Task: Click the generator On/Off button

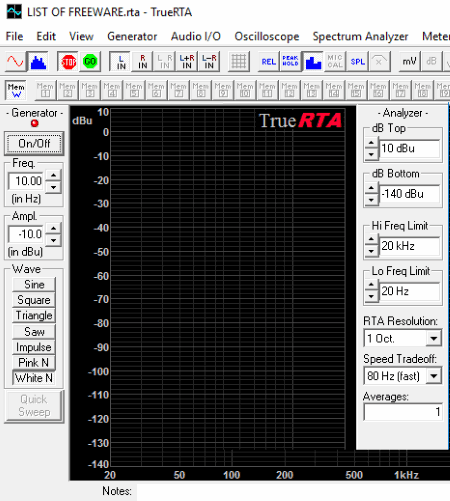Action: pos(34,143)
